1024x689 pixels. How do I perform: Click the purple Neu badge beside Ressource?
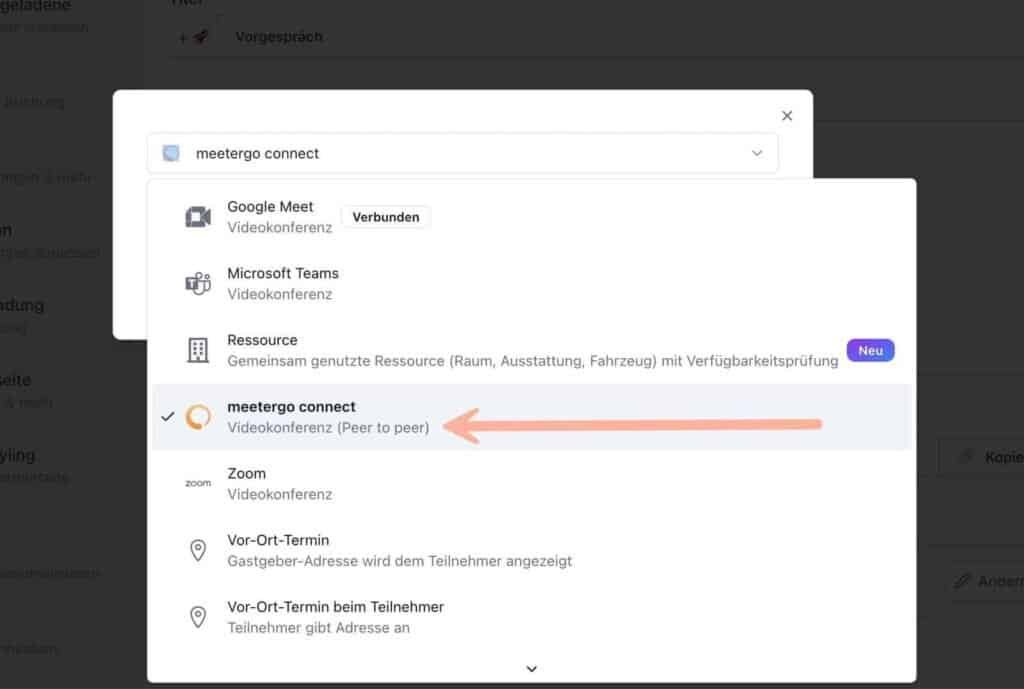(x=869, y=350)
